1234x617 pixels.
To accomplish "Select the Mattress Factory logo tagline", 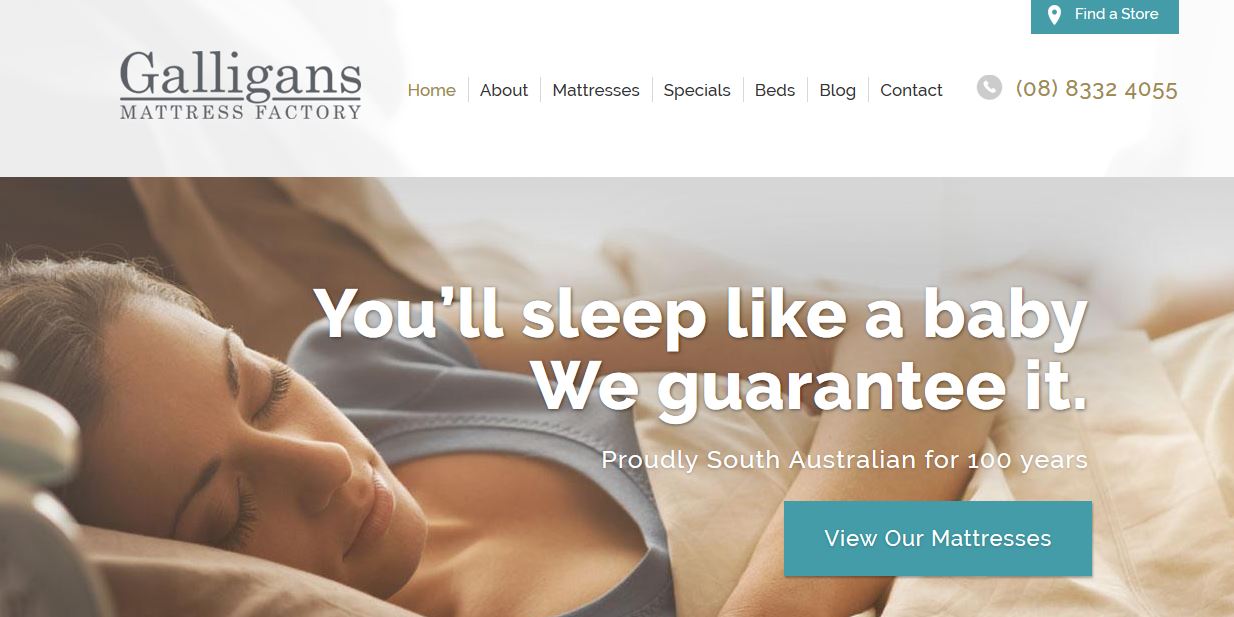I will (240, 112).
